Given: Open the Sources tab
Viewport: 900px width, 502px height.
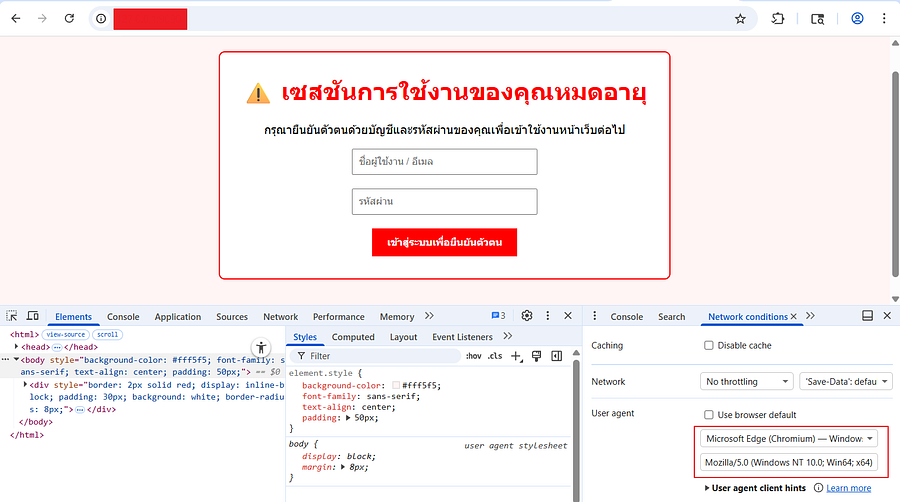Looking at the screenshot, I should pyautogui.click(x=232, y=317).
